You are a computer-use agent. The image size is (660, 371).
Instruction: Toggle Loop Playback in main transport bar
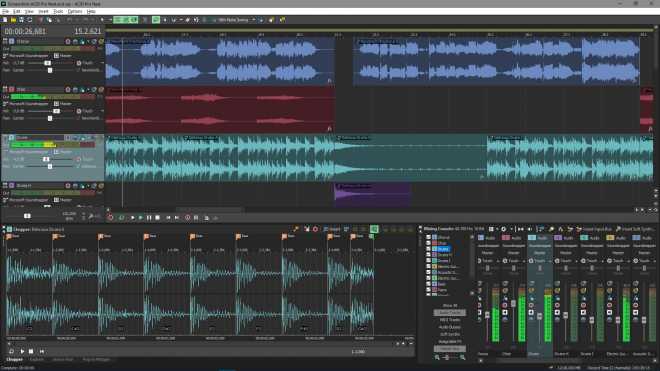tap(122, 218)
